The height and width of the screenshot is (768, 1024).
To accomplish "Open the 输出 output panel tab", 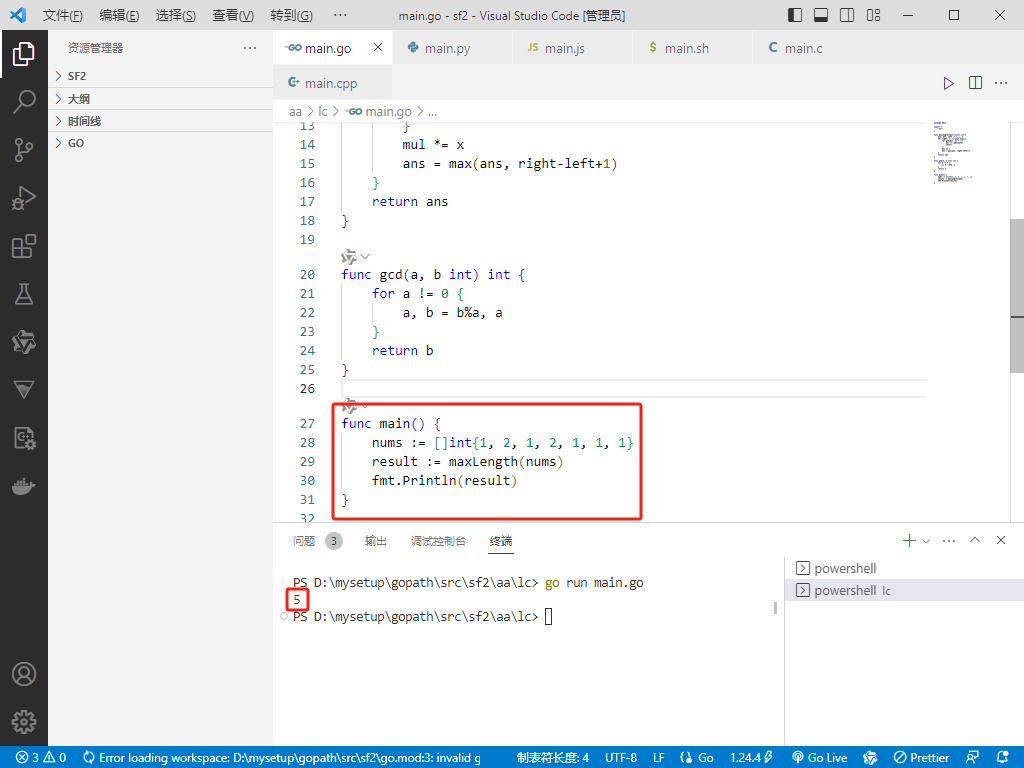I will point(376,541).
